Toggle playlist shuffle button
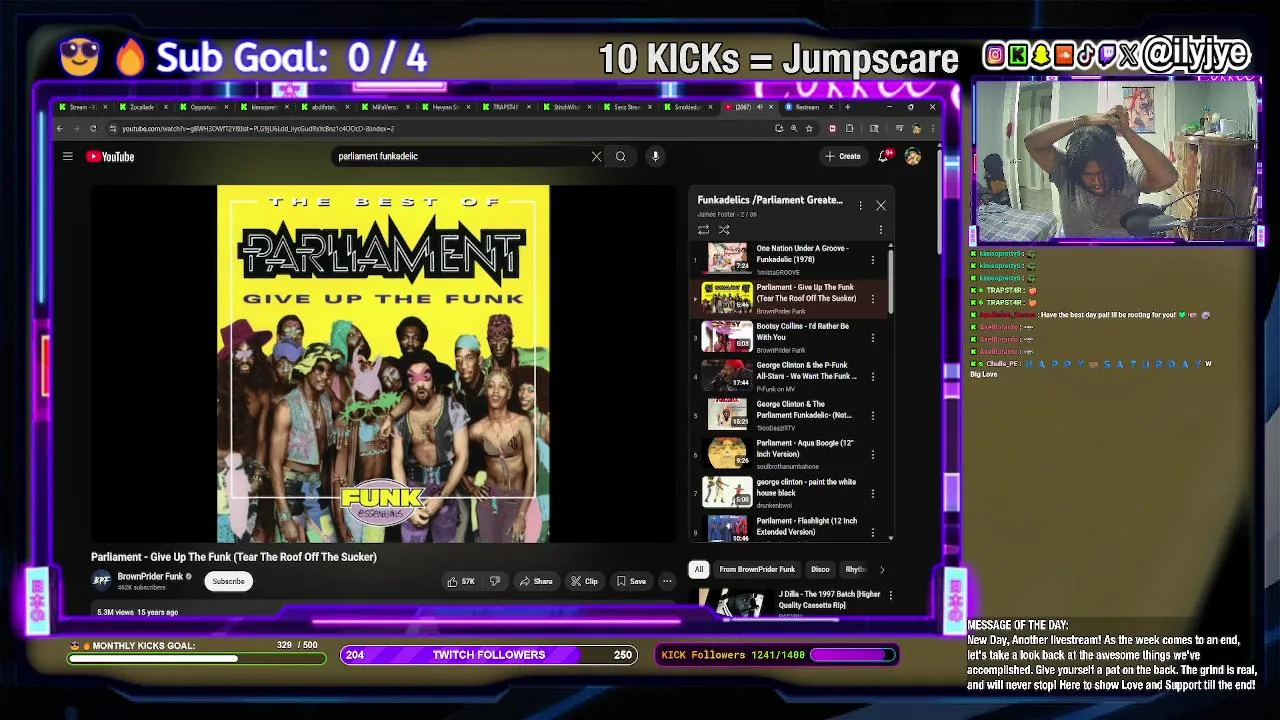 coord(724,230)
